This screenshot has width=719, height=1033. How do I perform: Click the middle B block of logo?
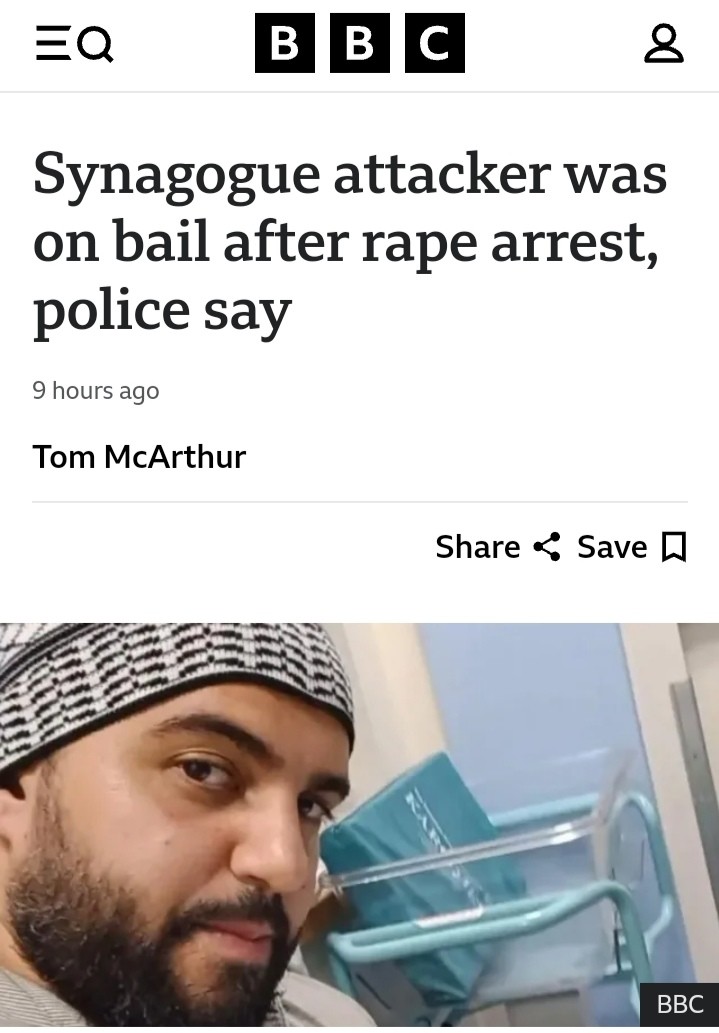point(360,43)
